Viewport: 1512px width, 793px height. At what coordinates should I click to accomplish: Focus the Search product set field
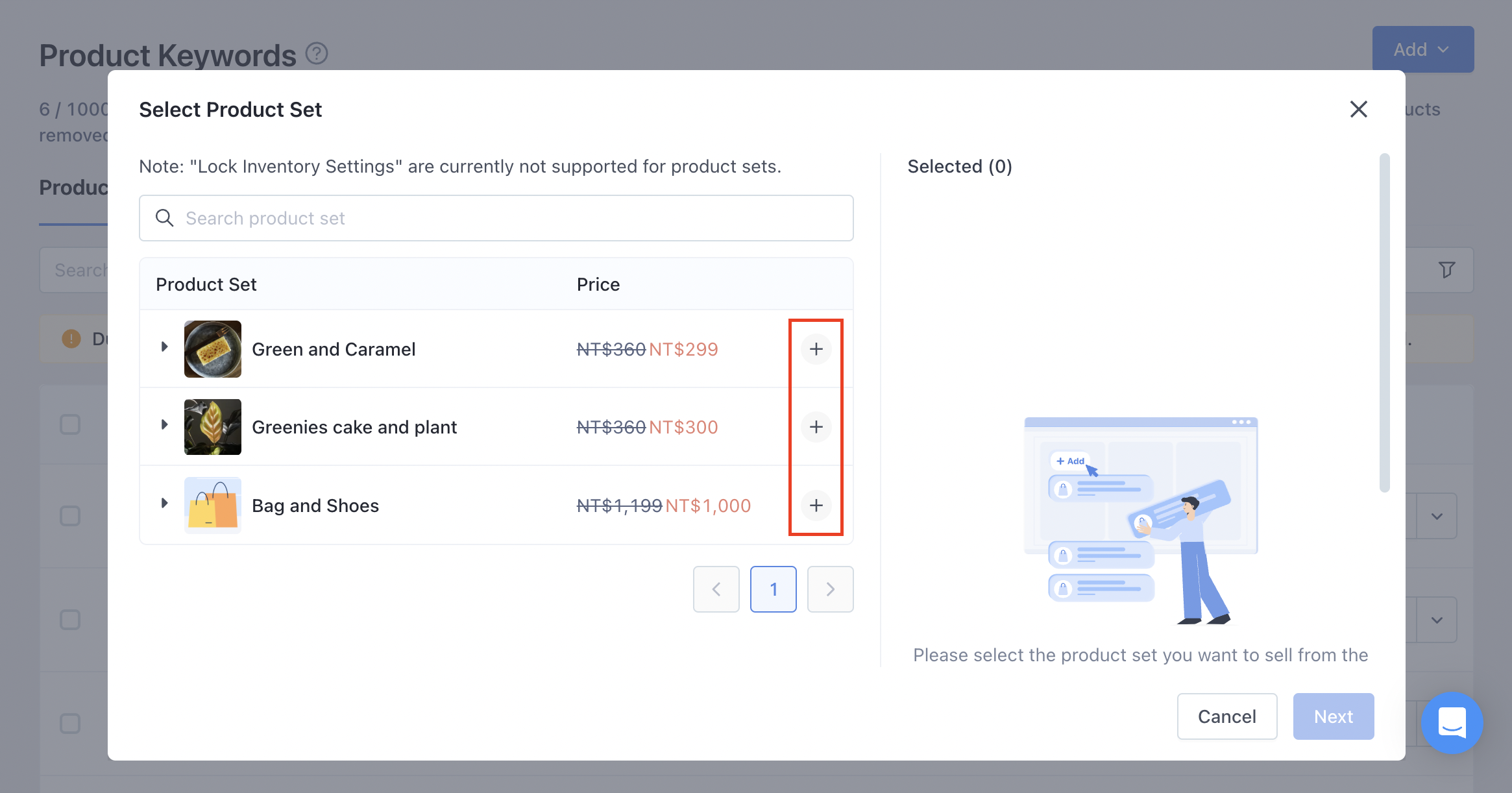(x=496, y=218)
